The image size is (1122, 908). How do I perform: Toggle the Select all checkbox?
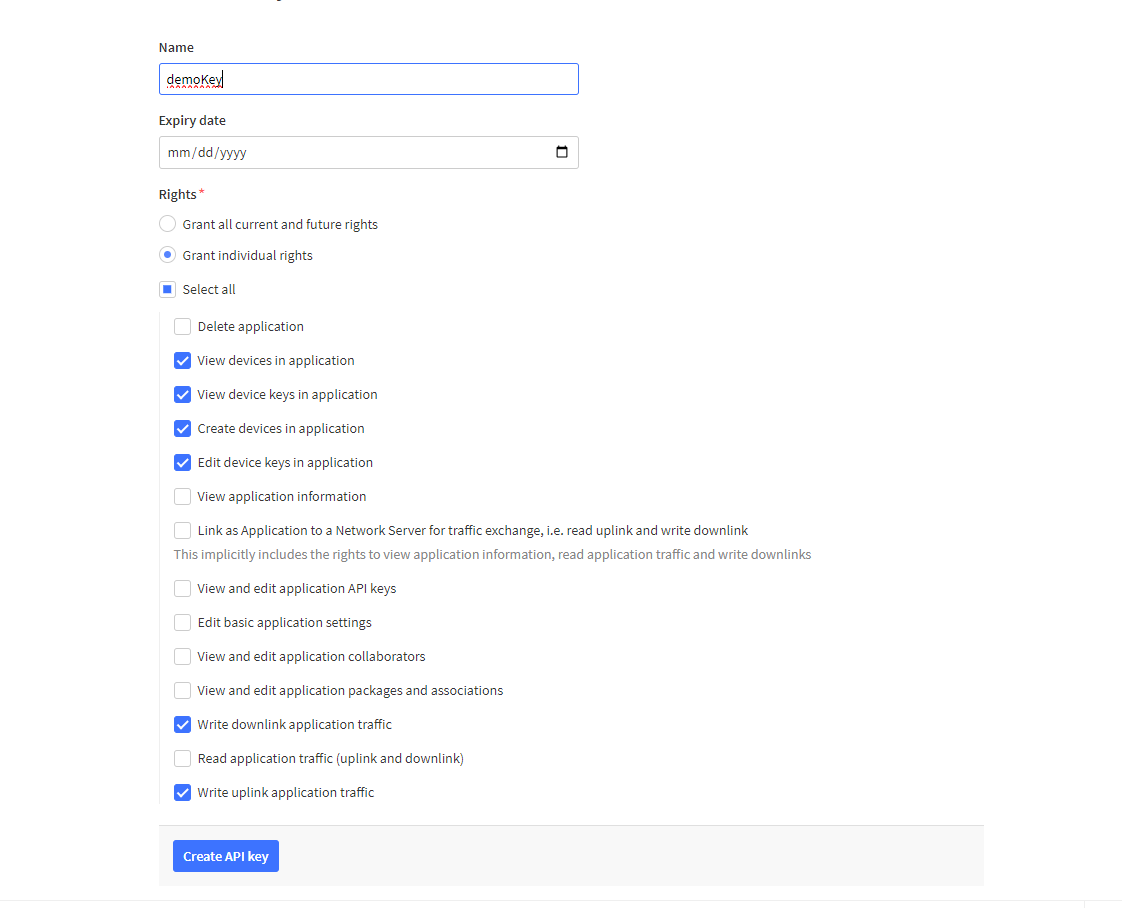(168, 289)
